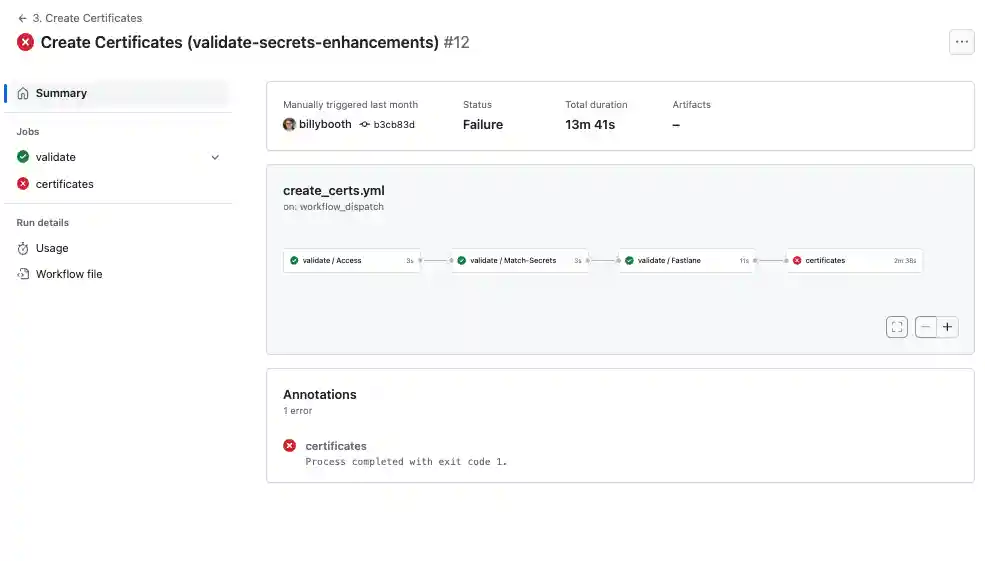The image size is (985, 561).
Task: Expand the validate job chevron
Action: [x=215, y=157]
